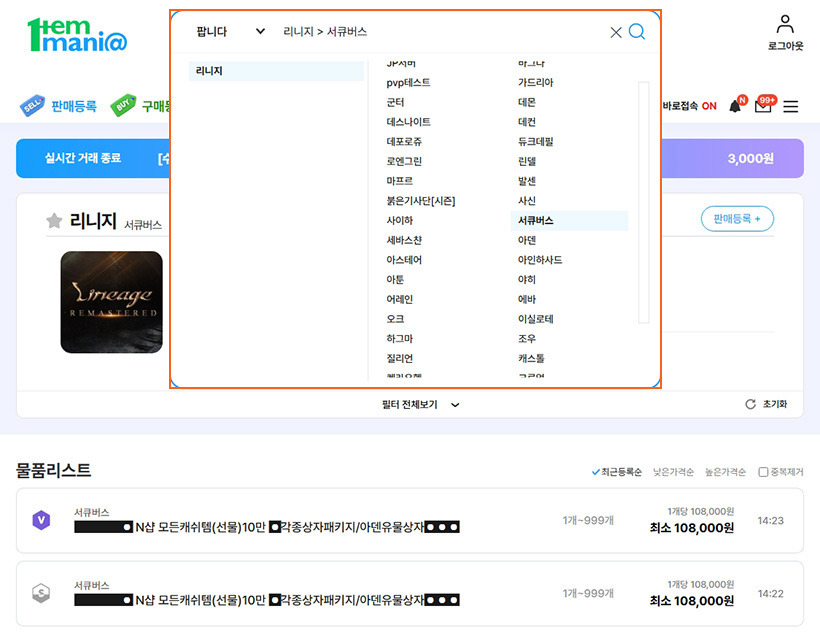The image size is (820, 633).
Task: Expand 필터 전체보기
Action: tap(420, 404)
